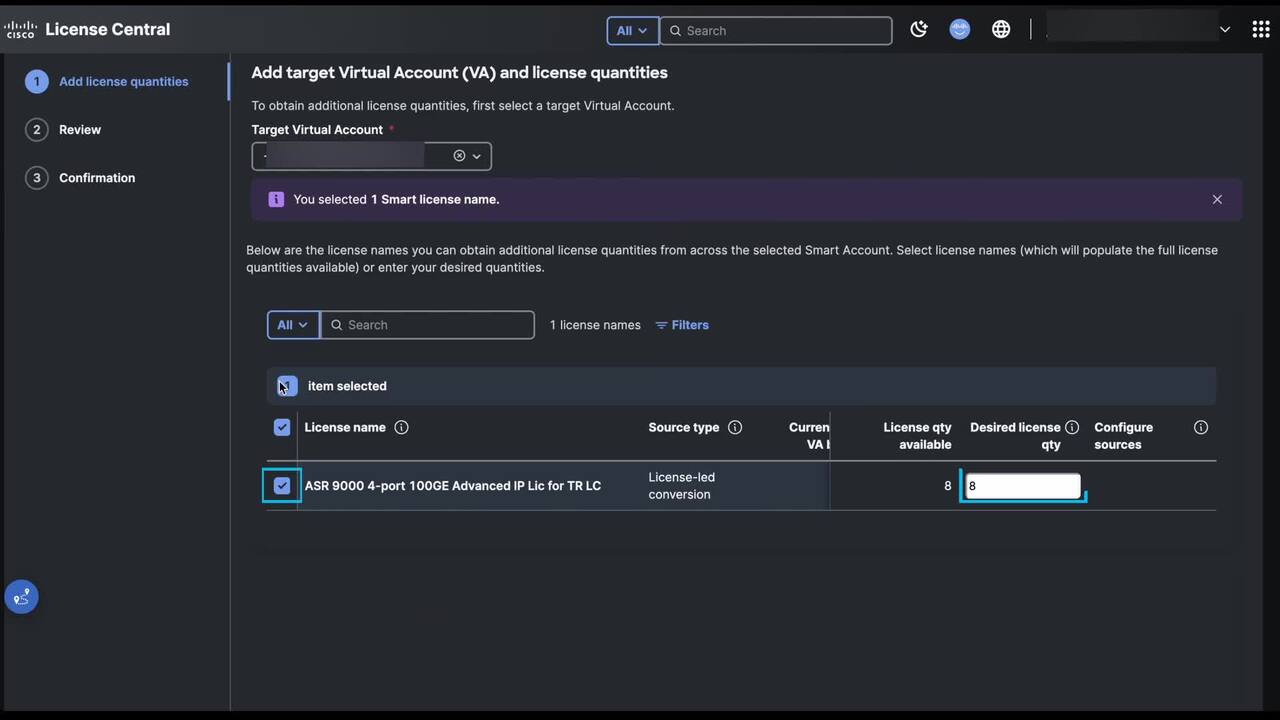Screen dimensions: 1280x720
Task: Open Desired license qty info icon
Action: 1072,427
